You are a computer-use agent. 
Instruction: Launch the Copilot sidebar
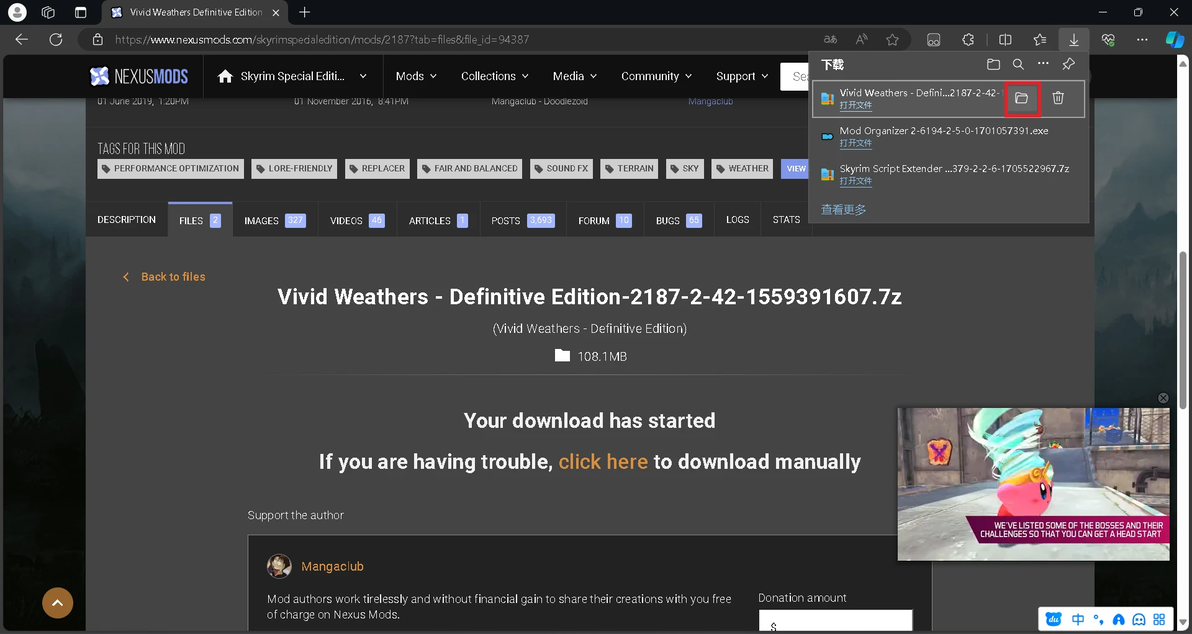pyautogui.click(x=1175, y=40)
